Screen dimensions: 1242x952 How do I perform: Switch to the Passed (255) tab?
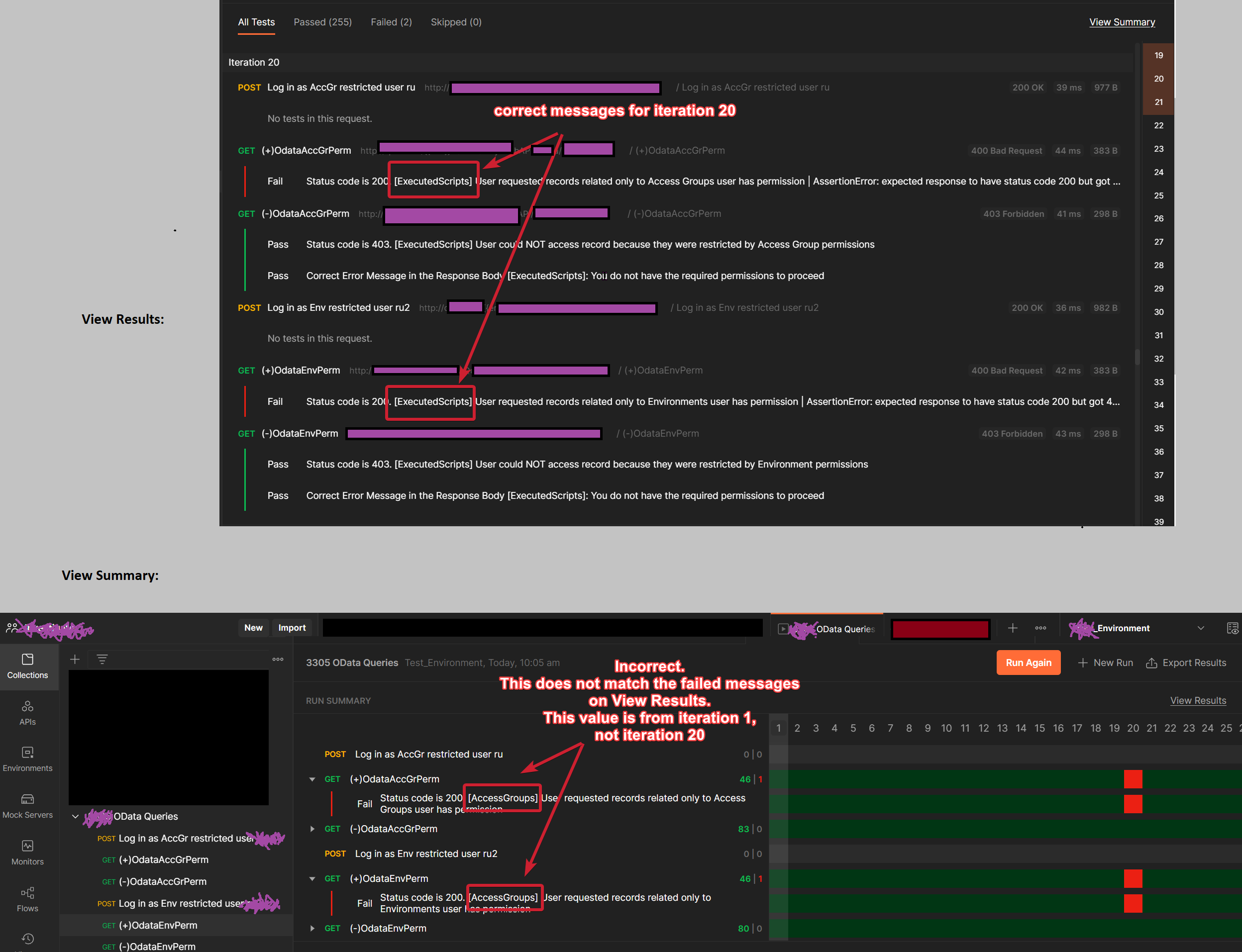click(x=322, y=22)
